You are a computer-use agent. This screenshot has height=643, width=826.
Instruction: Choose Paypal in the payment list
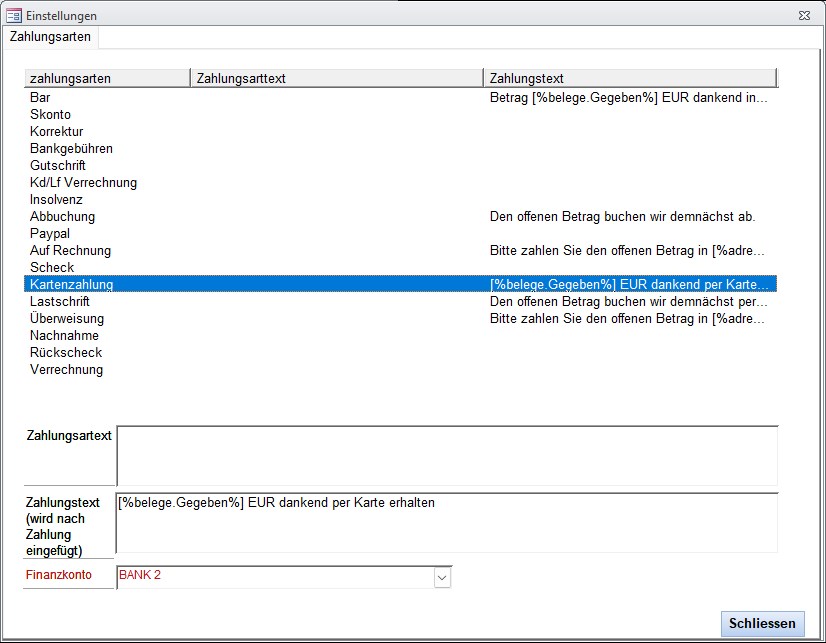[50, 234]
